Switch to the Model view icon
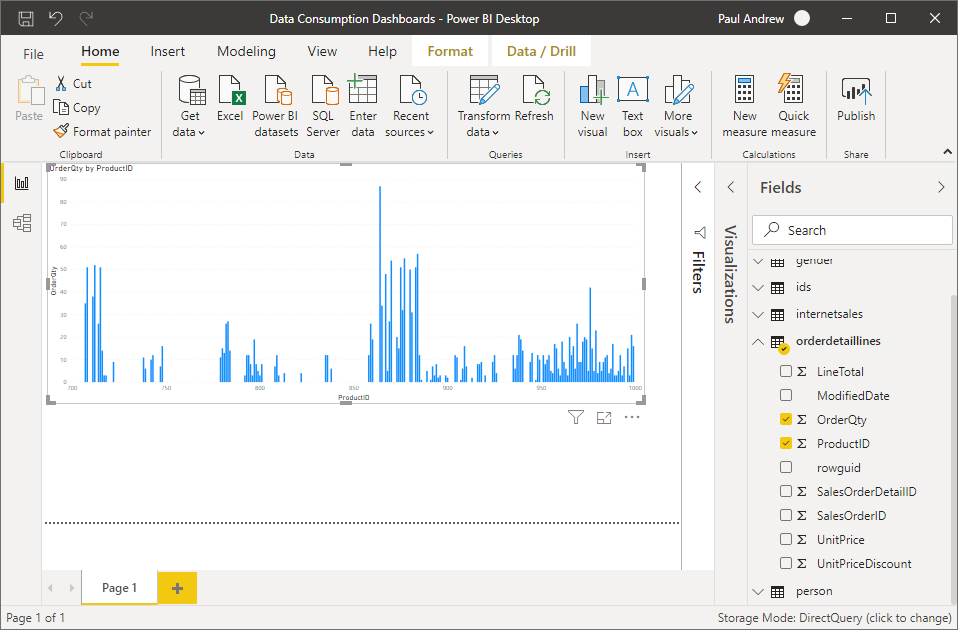Screen dimensions: 958x630 22,223
